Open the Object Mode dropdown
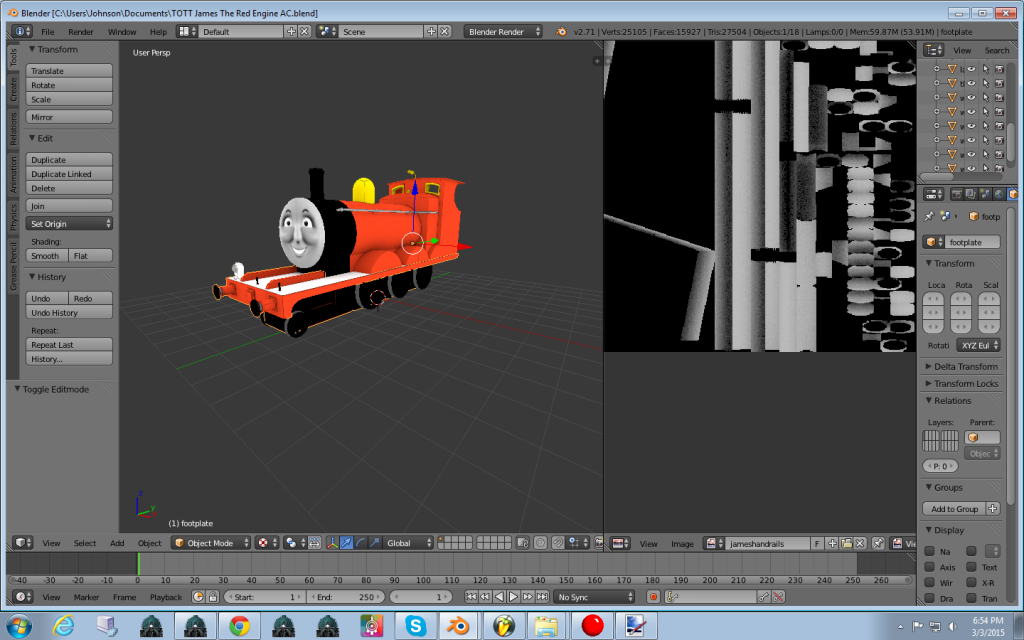 [x=212, y=543]
